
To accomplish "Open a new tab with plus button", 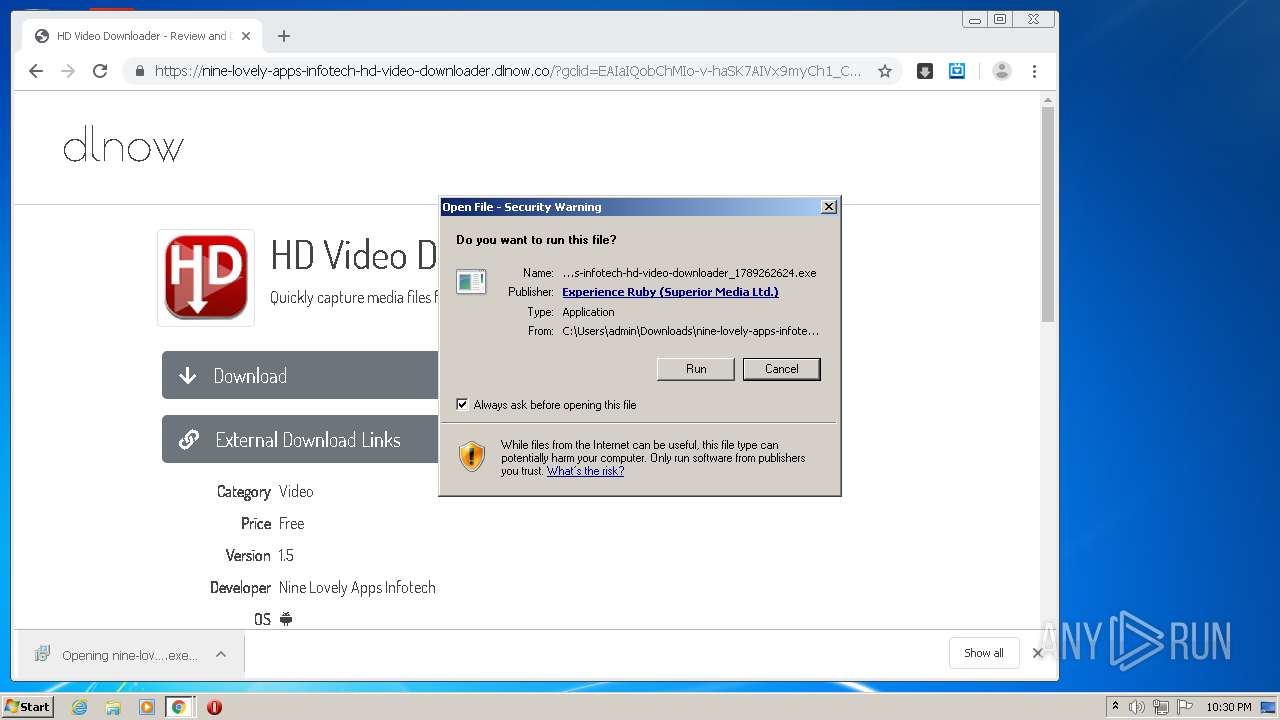I will click(x=284, y=36).
